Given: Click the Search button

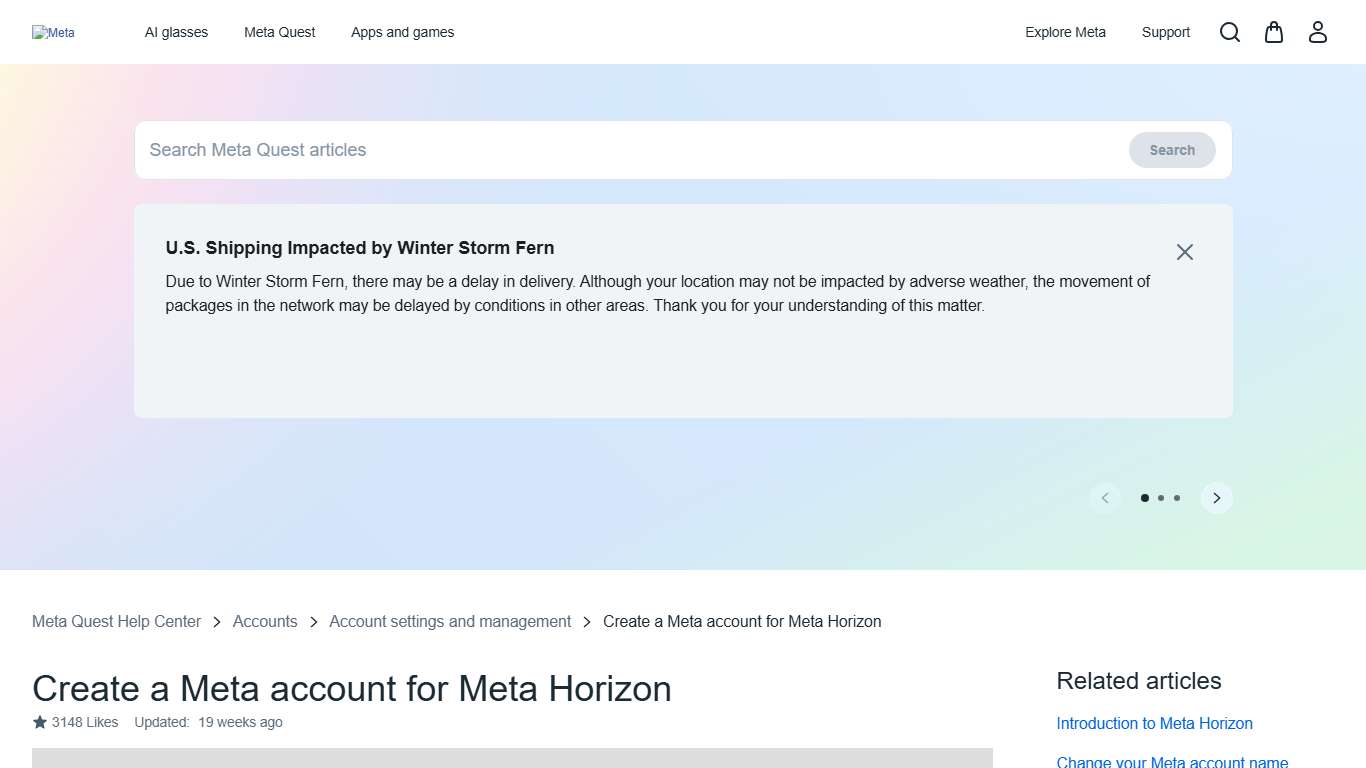Looking at the screenshot, I should (1171, 149).
